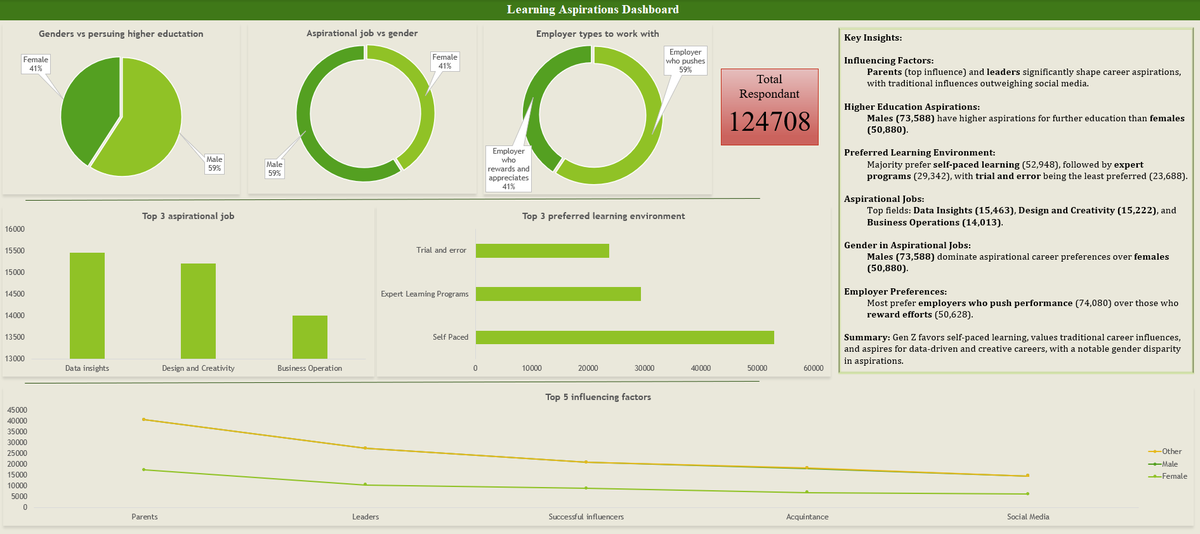Image resolution: width=1200 pixels, height=534 pixels.
Task: Click the 'Design and Creativity' axis label
Action: click(198, 368)
